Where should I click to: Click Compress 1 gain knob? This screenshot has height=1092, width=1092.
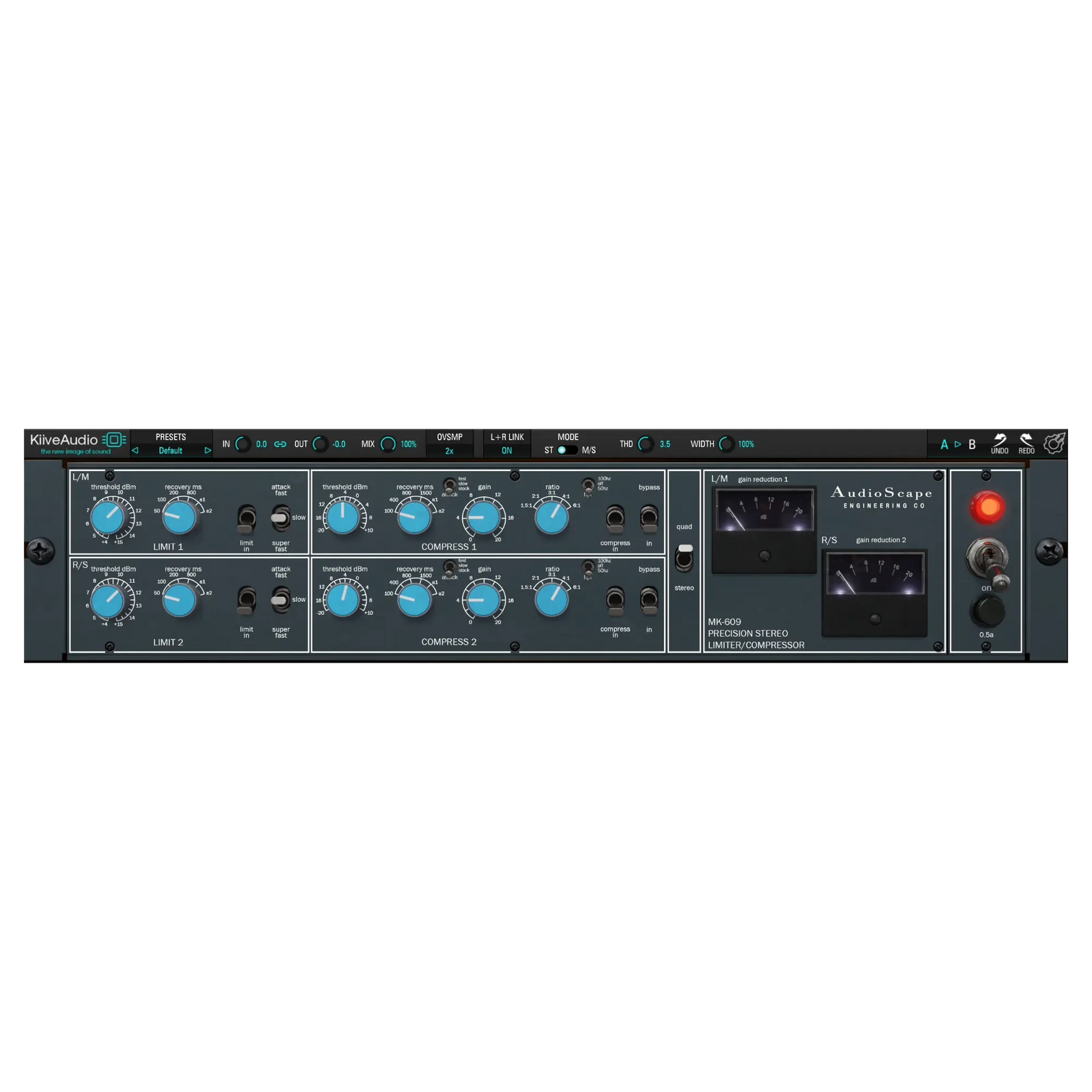click(483, 518)
